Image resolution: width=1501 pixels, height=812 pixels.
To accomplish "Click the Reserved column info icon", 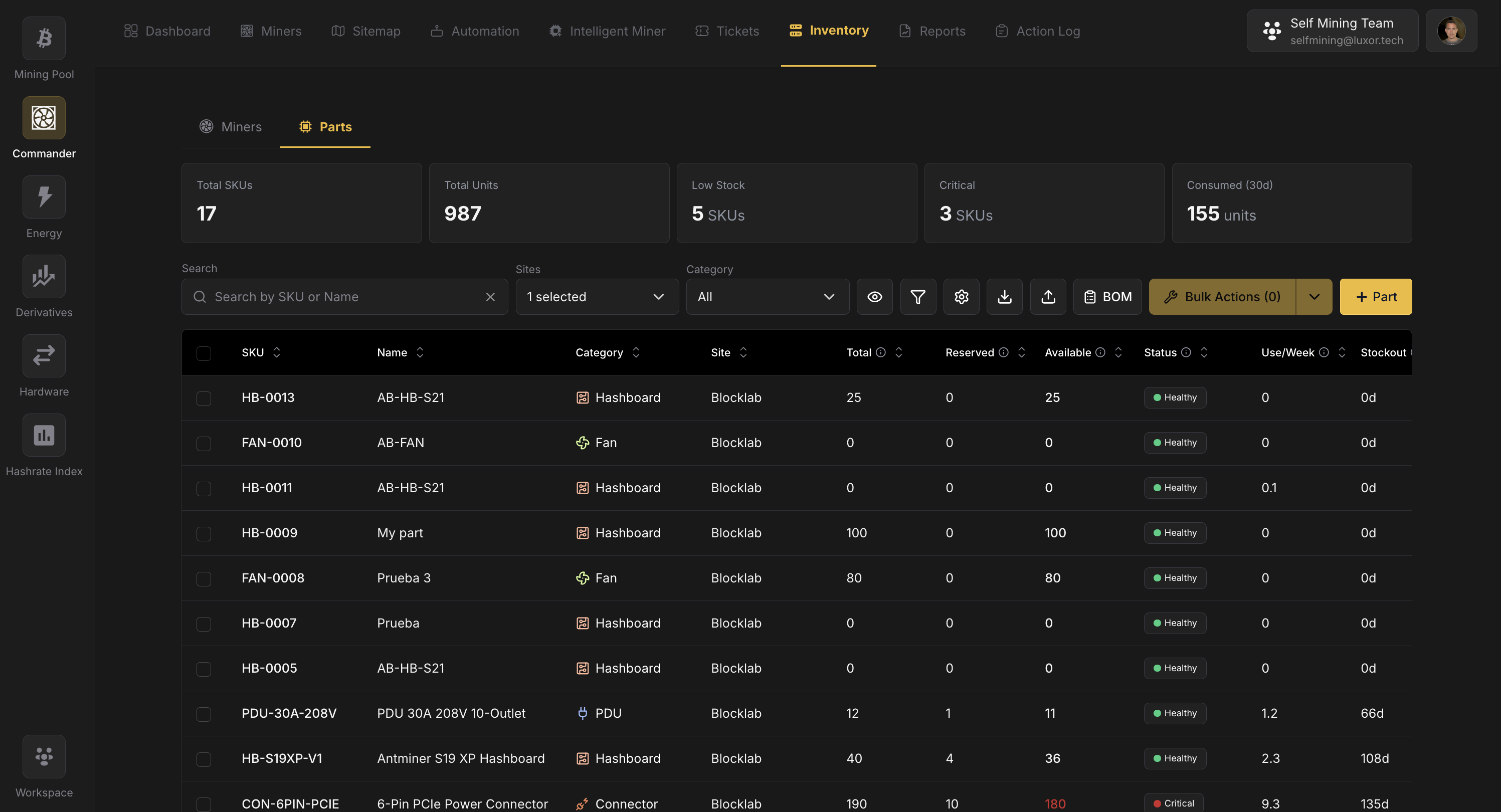I will [1003, 352].
